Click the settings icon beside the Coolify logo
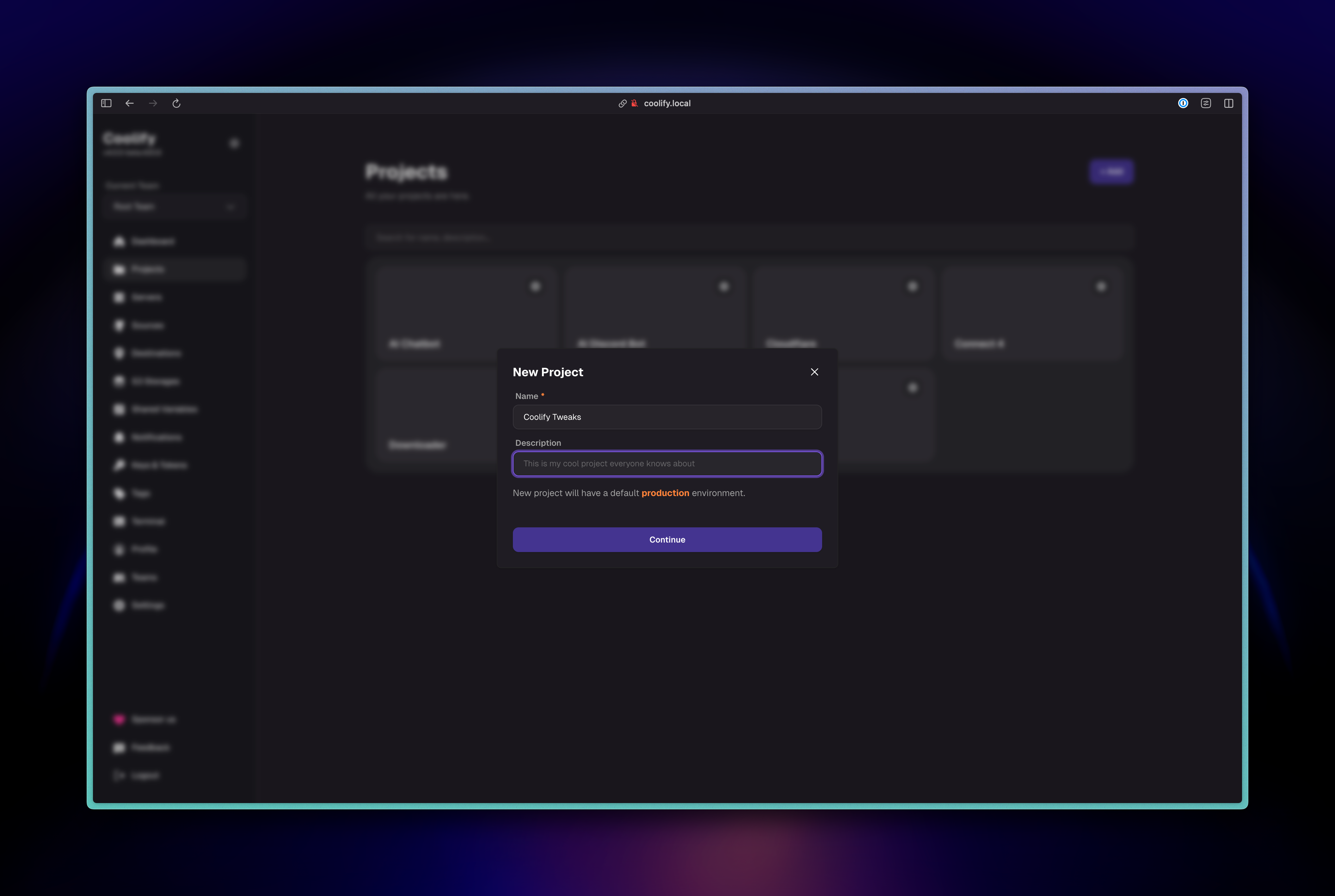This screenshot has height=896, width=1335. (234, 143)
